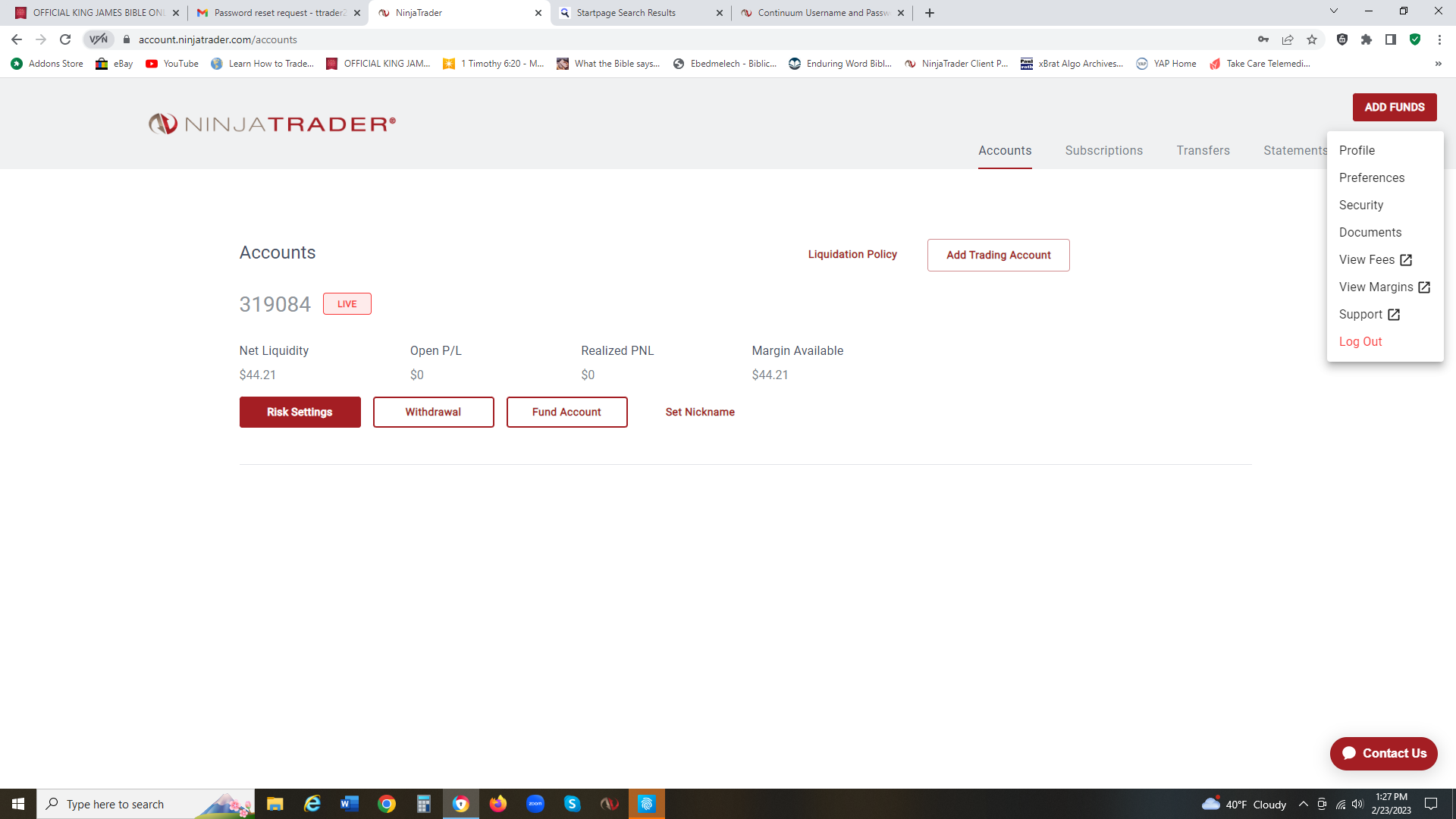Viewport: 1456px width, 819px height.
Task: Open the View Fees external link
Action: point(1375,260)
